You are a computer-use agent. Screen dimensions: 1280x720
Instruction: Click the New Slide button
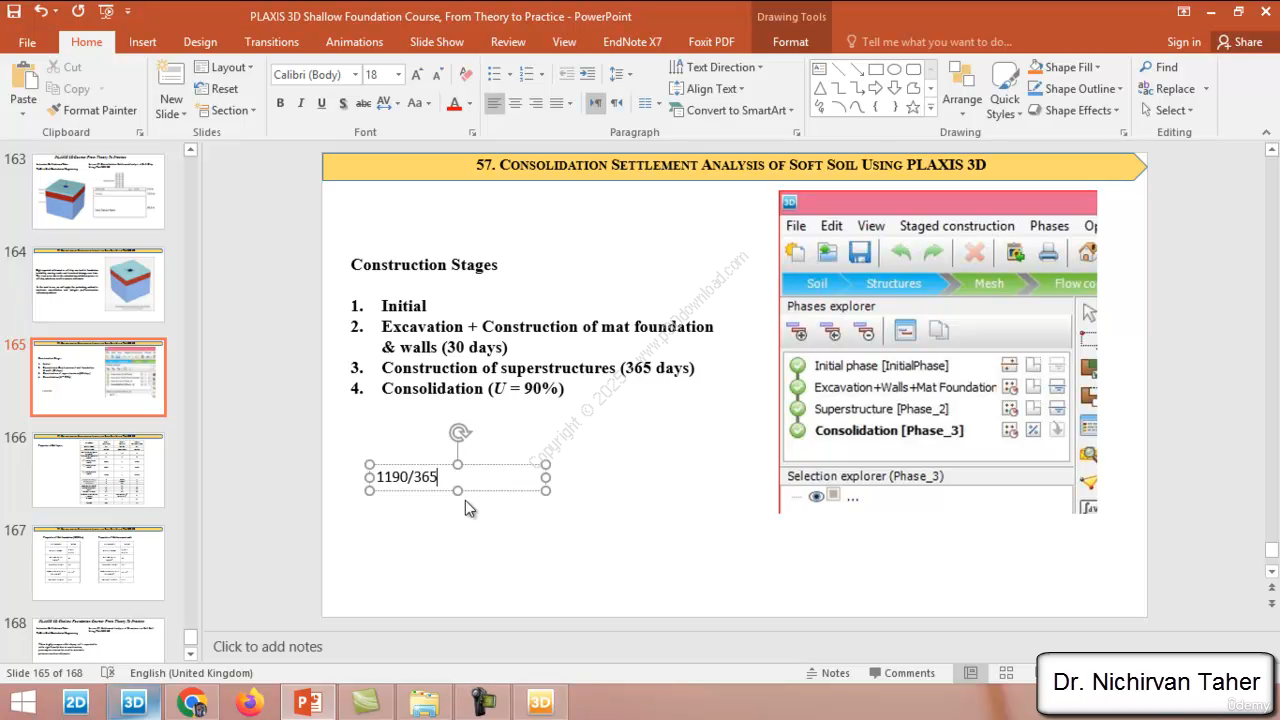click(x=171, y=91)
